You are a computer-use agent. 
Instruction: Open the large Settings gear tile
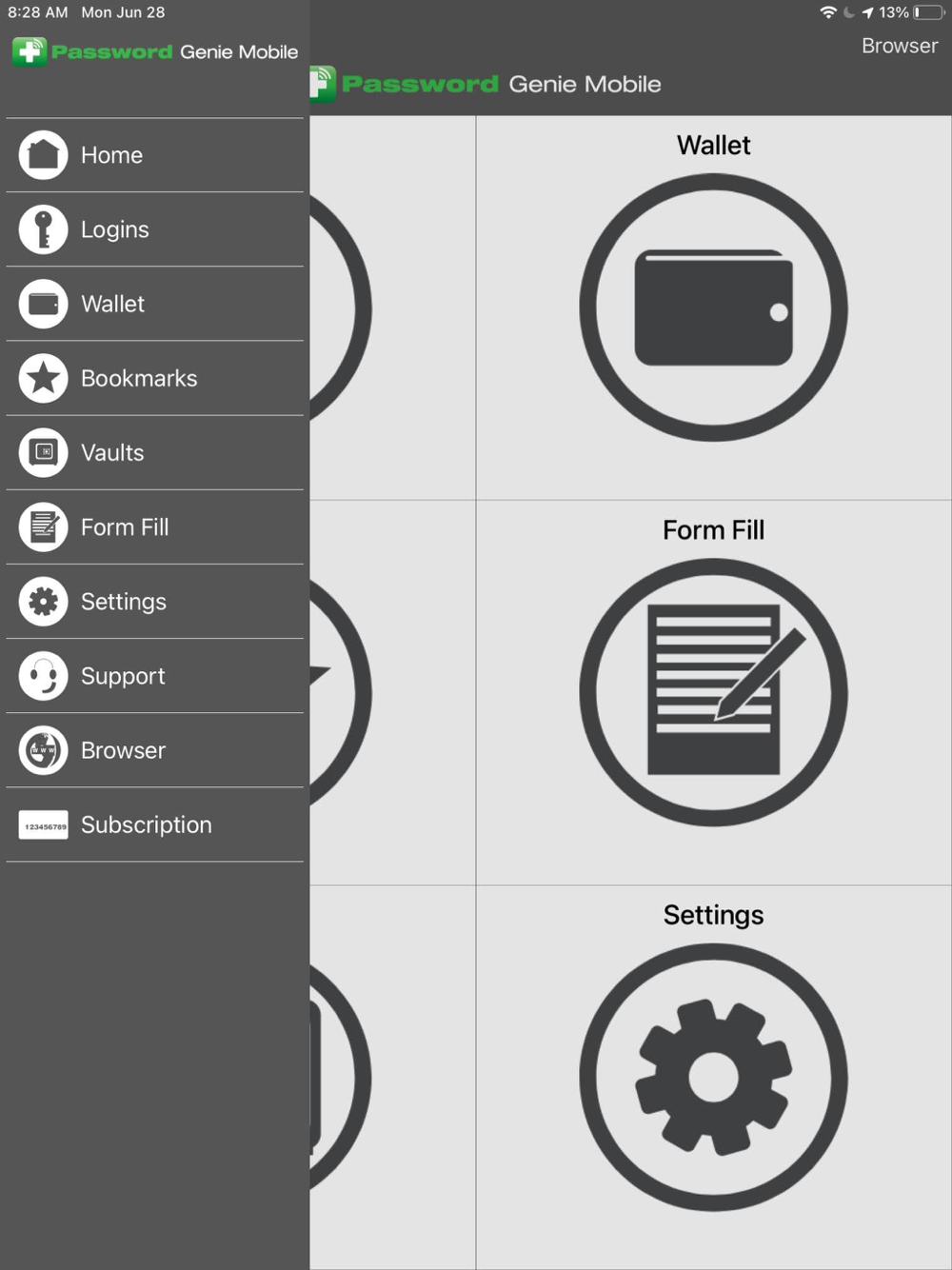pos(713,1077)
